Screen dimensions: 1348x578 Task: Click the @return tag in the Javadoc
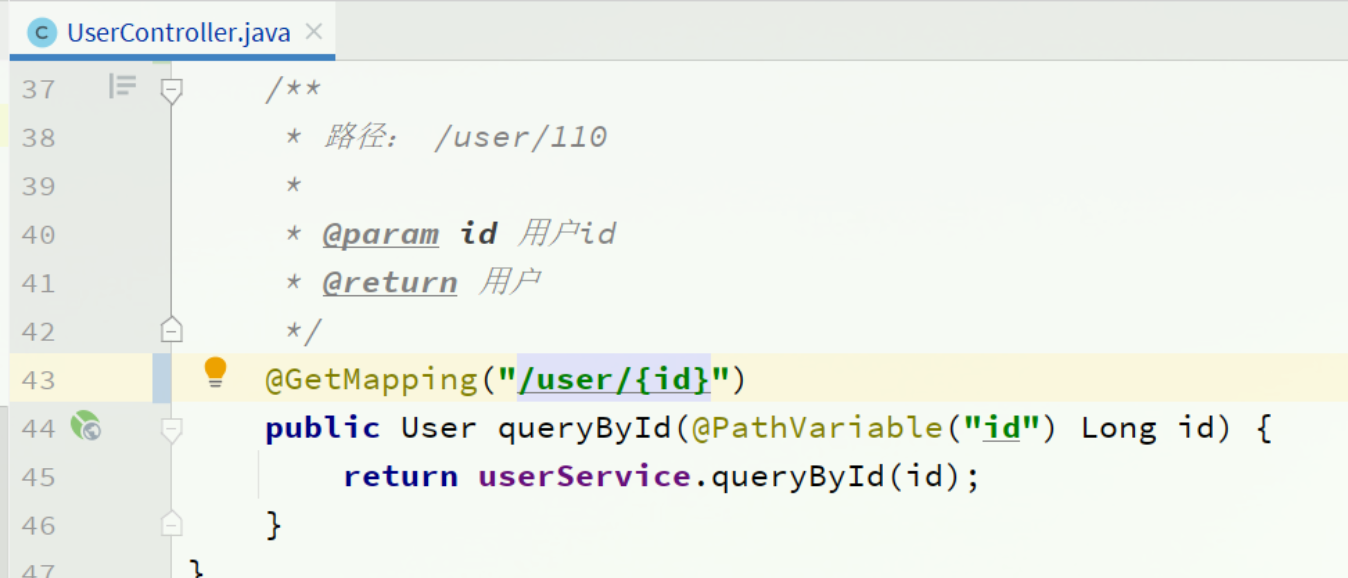click(x=390, y=283)
